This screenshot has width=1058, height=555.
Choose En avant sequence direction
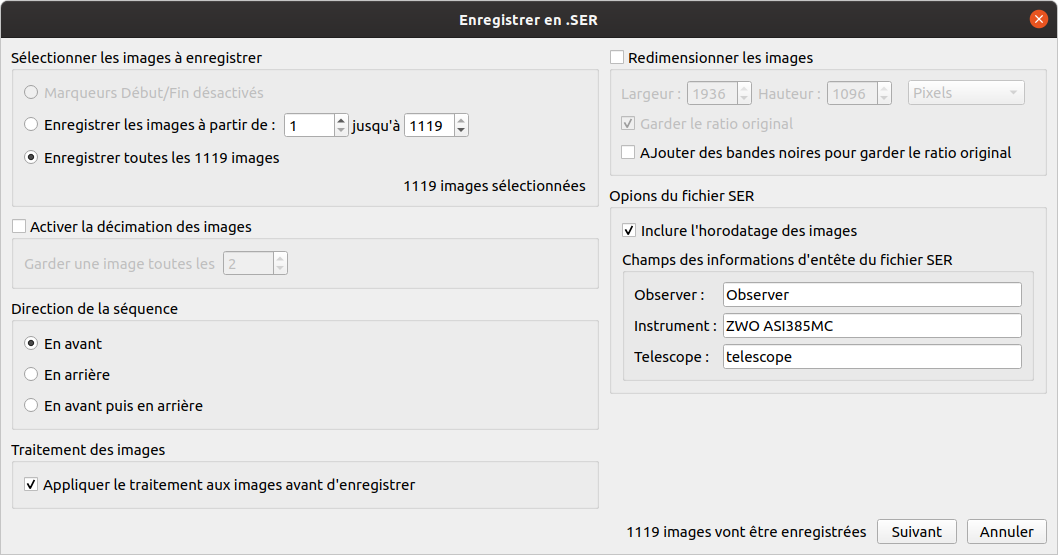point(32,343)
